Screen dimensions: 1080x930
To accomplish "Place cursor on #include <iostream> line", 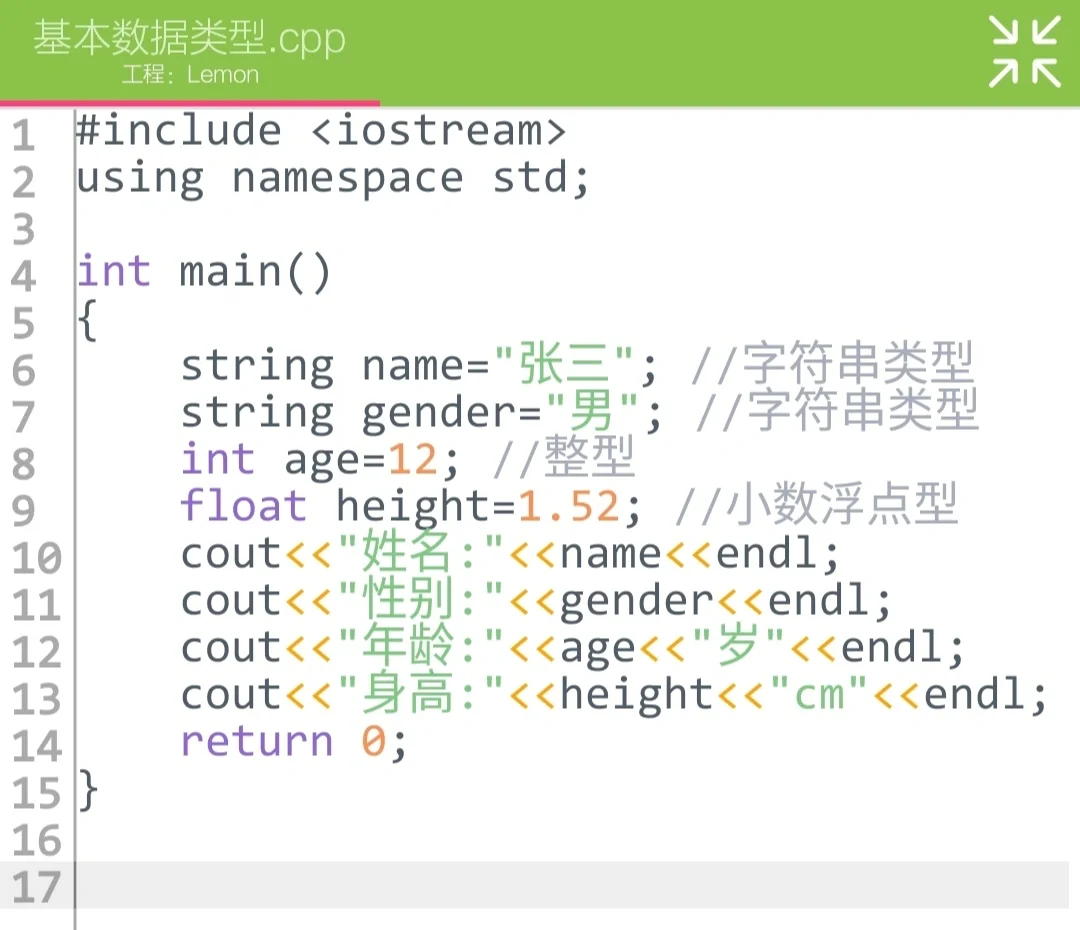I will 320,130.
